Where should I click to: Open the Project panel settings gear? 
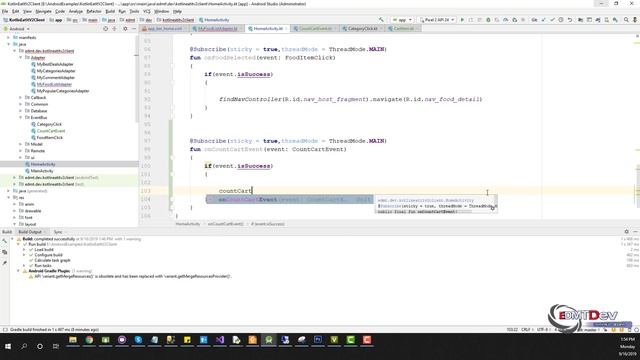125,29
